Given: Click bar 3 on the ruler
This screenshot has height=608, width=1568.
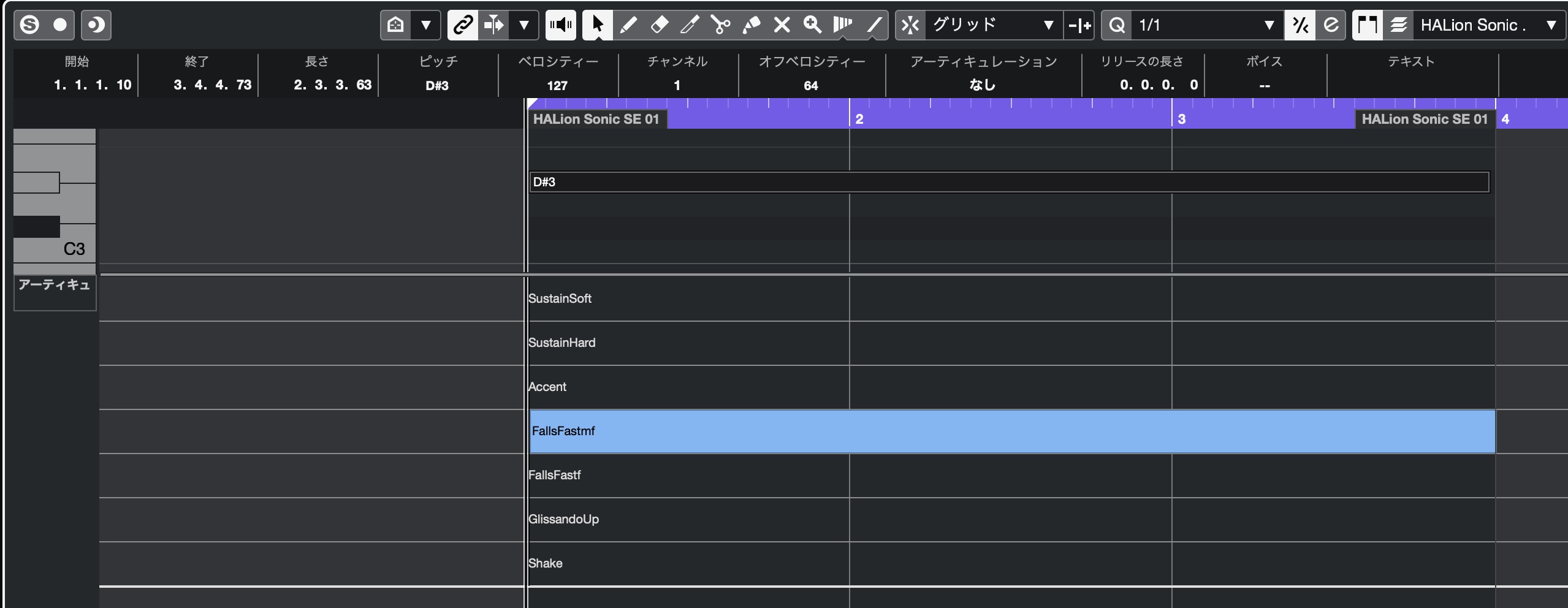Looking at the screenshot, I should (1181, 119).
